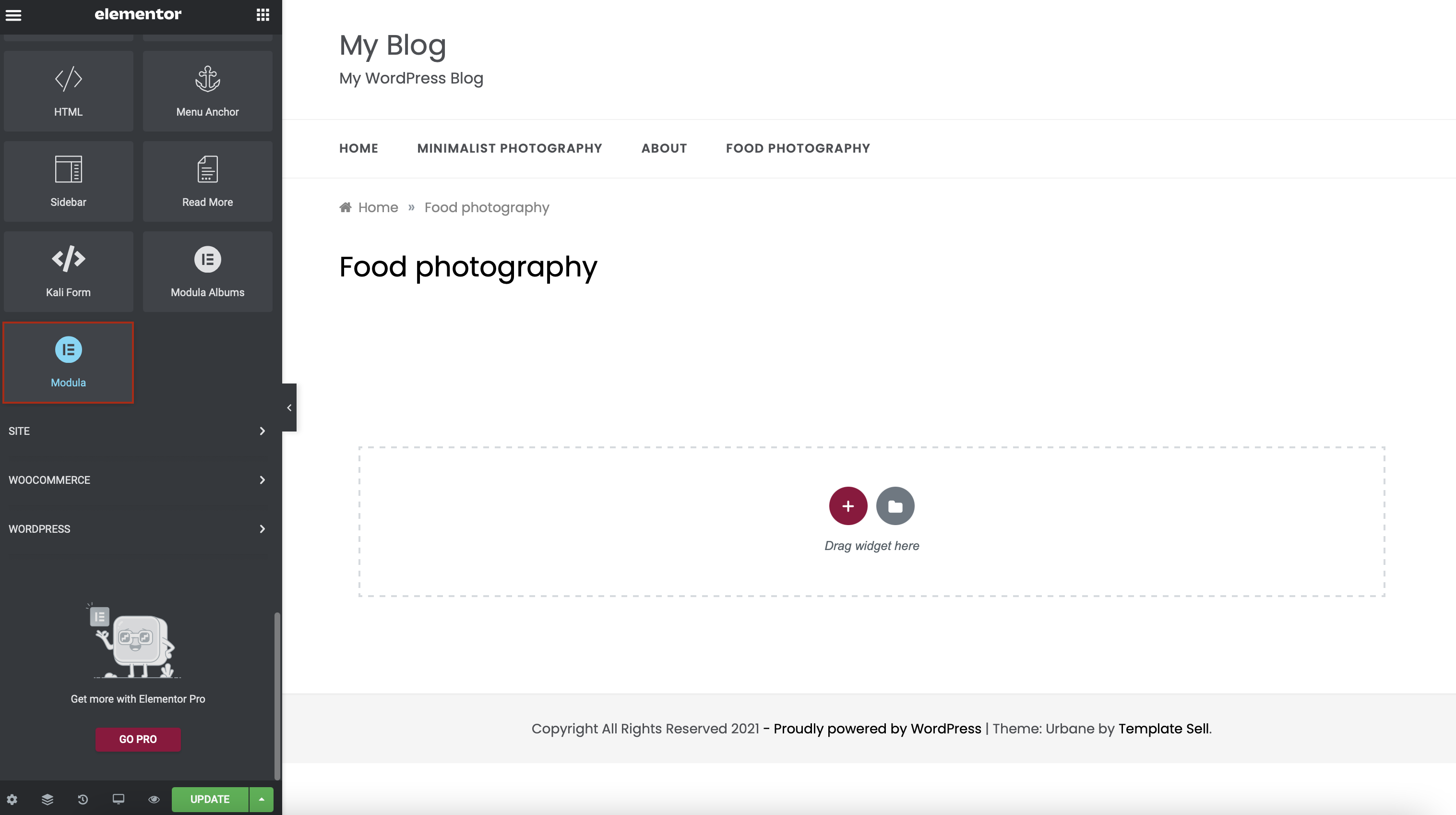The image size is (1456, 815).
Task: Open save options arrow beside Update
Action: pyautogui.click(x=262, y=799)
